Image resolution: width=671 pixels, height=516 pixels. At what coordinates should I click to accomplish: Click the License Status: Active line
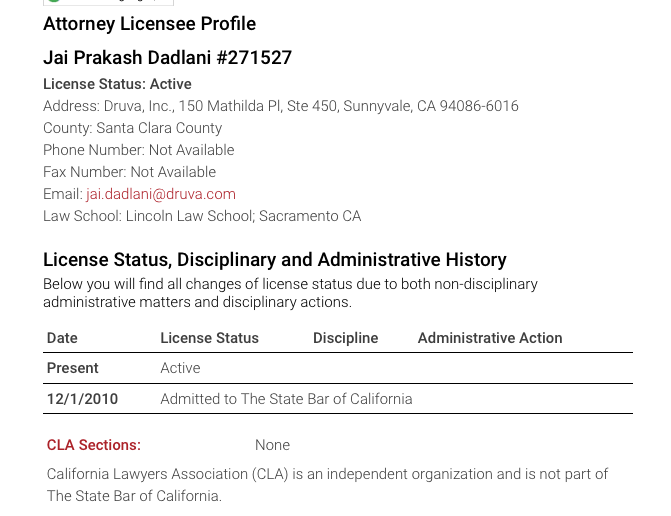pyautogui.click(x=117, y=84)
